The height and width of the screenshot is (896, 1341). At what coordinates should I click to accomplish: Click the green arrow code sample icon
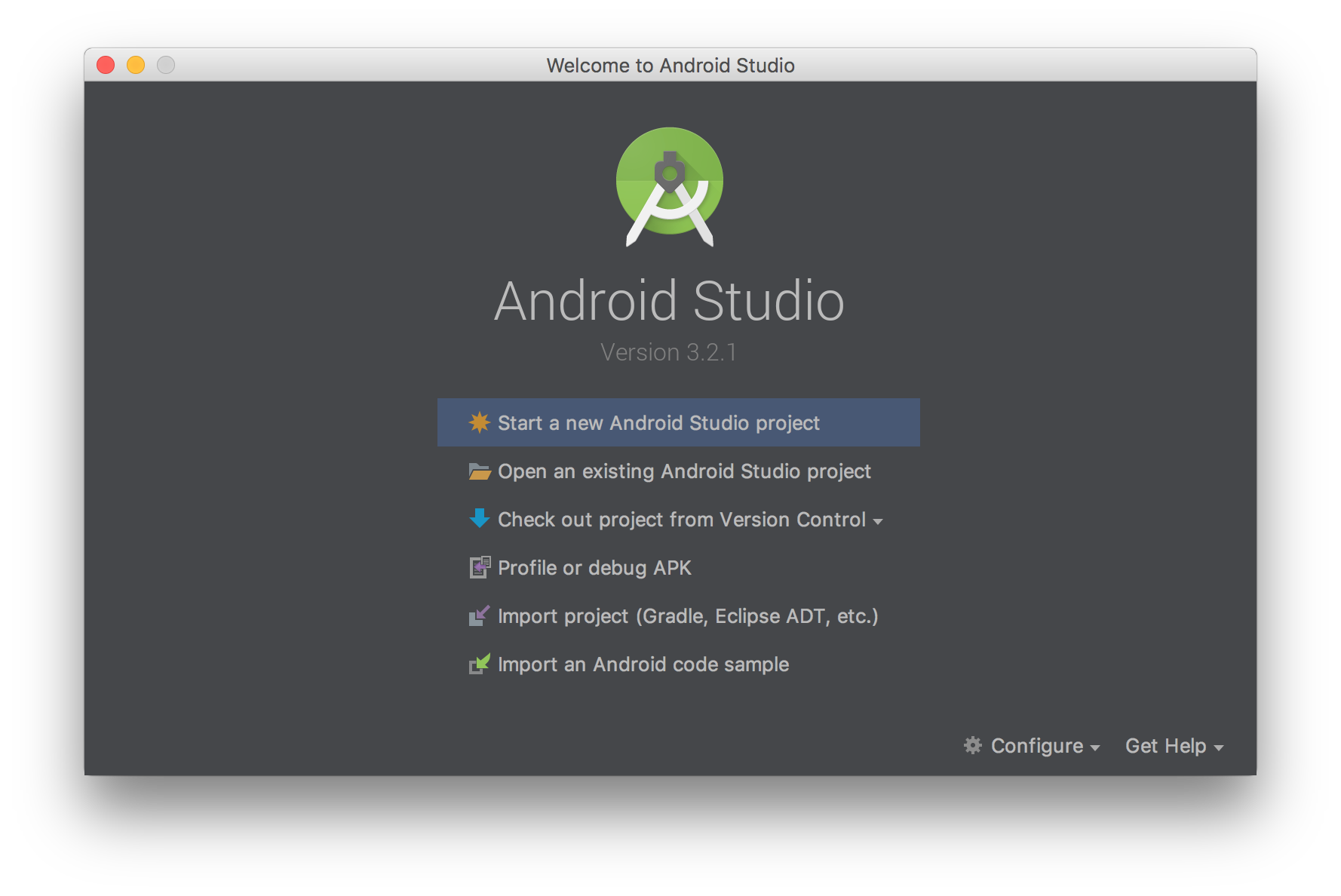tap(480, 664)
